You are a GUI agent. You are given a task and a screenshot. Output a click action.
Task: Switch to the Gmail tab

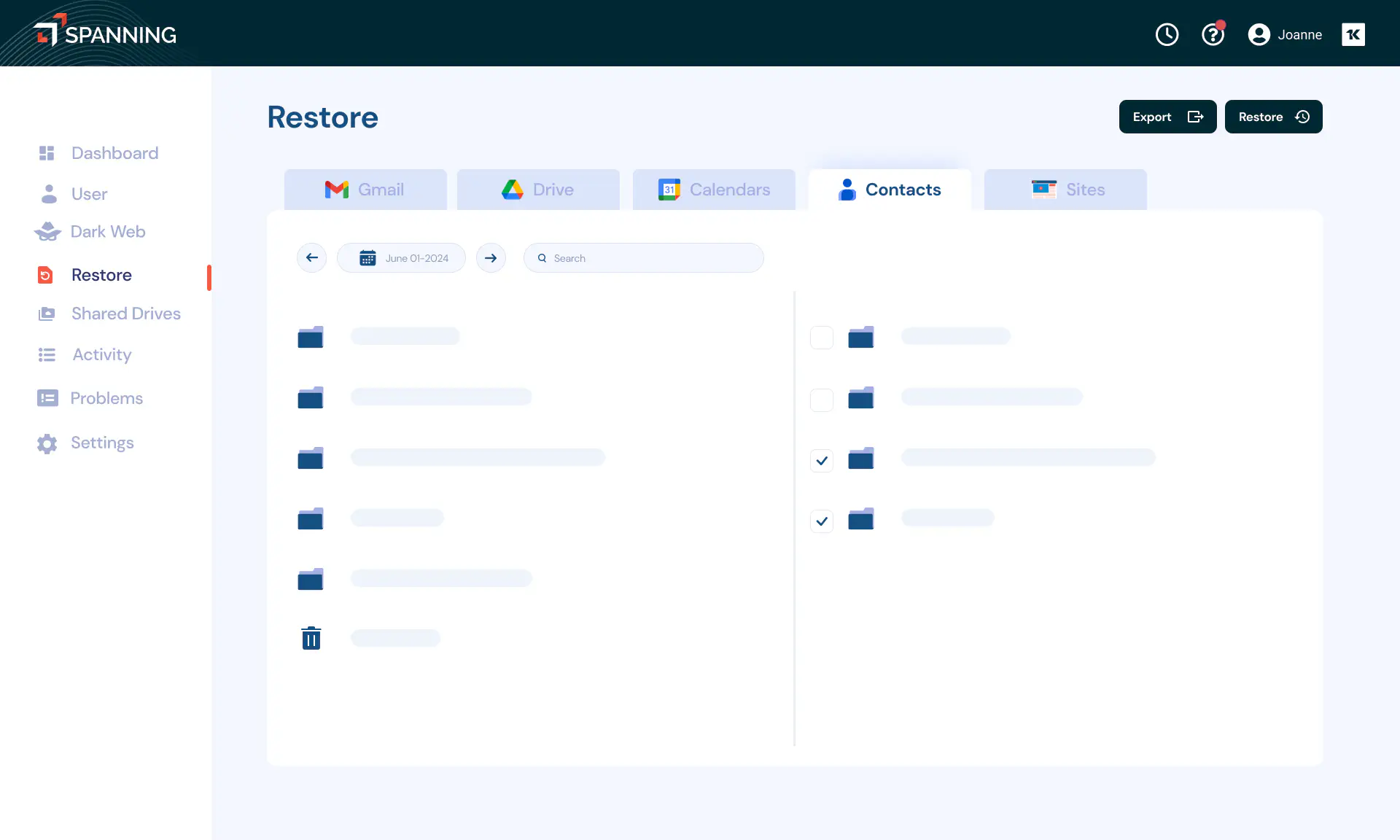click(364, 189)
